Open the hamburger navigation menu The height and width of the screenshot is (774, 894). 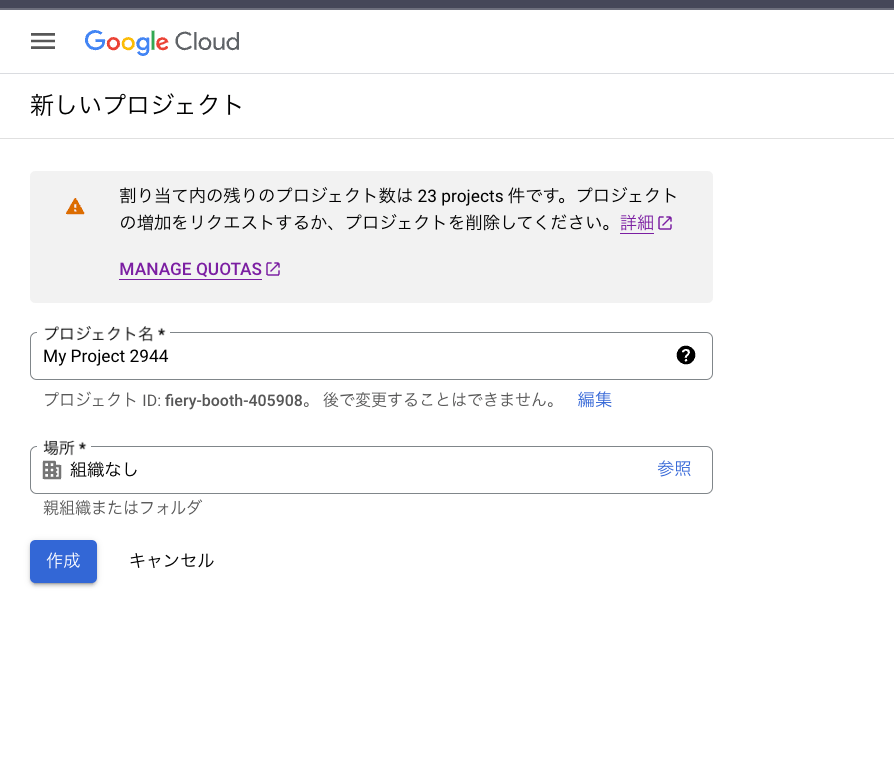43,41
